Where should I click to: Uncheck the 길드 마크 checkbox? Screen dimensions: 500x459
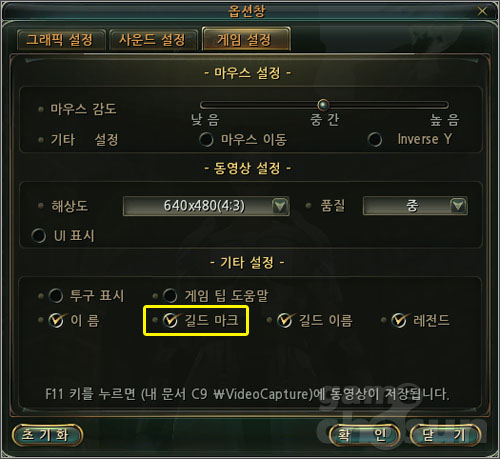170,321
